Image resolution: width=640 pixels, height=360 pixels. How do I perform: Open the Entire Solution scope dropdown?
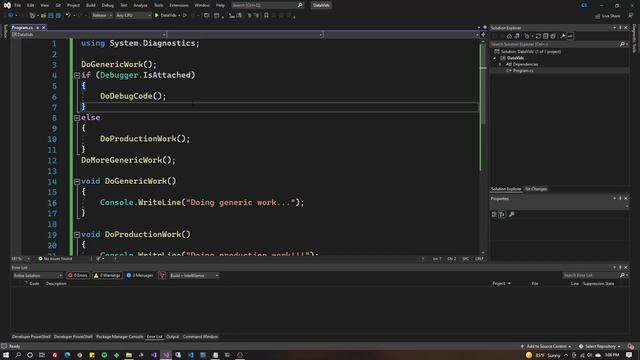(37, 276)
